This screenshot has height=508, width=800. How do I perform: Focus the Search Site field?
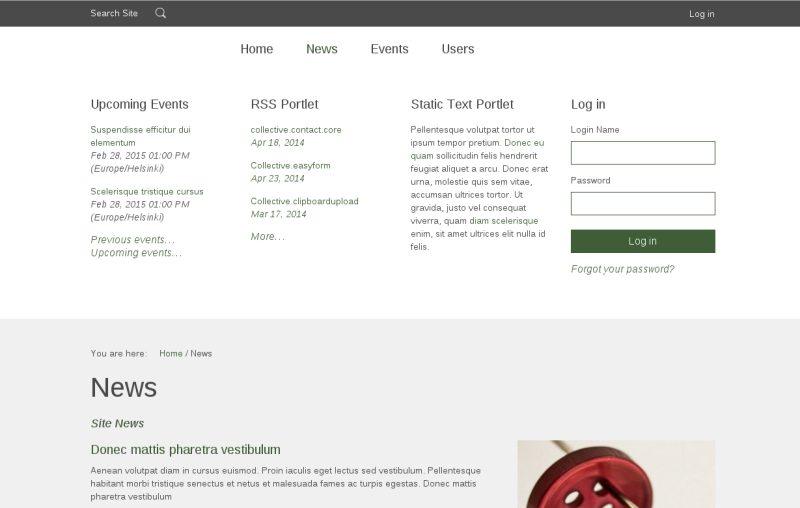pyautogui.click(x=114, y=13)
